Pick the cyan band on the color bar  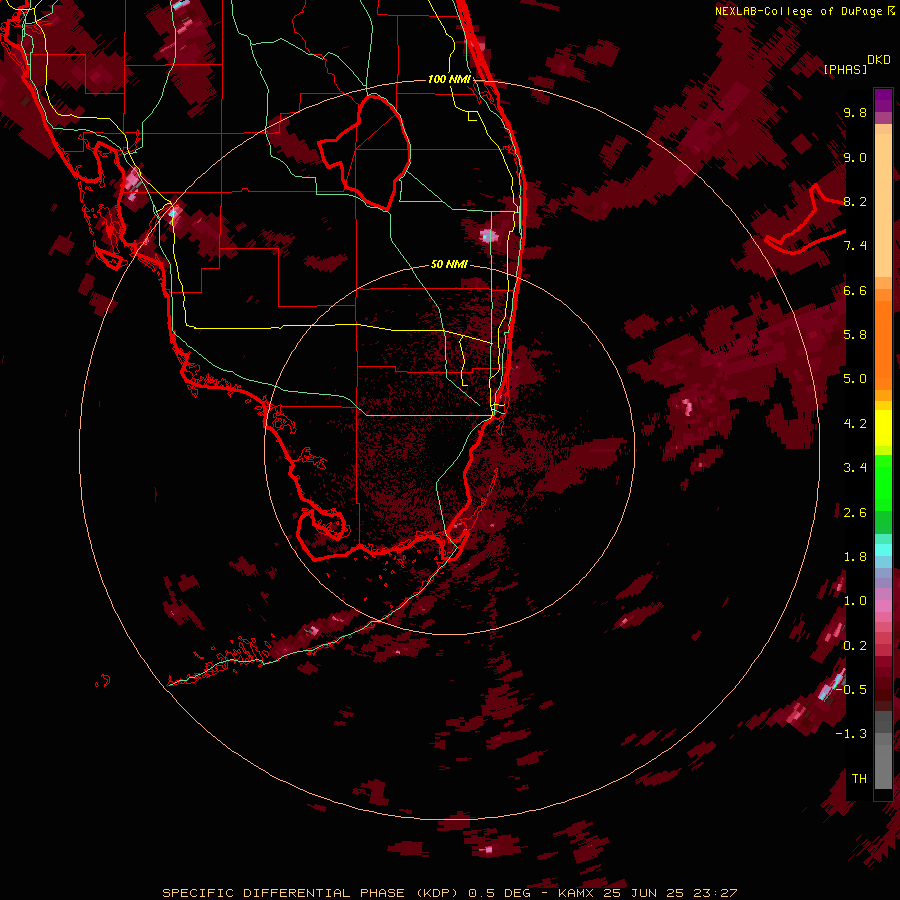(883, 549)
